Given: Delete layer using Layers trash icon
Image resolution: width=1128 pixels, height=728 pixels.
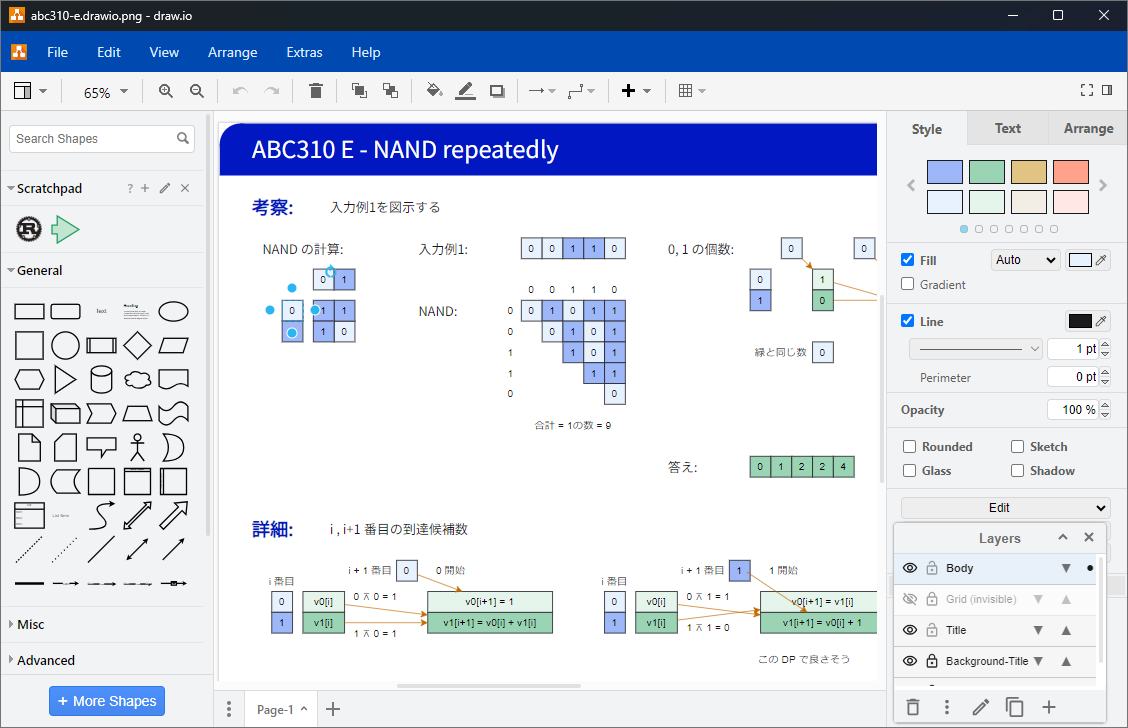Looking at the screenshot, I should click(913, 707).
